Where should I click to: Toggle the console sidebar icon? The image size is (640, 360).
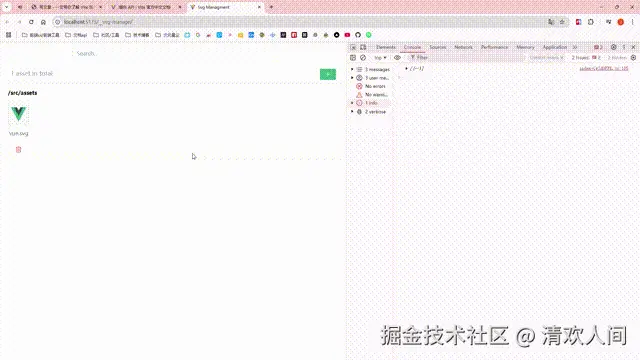click(x=353, y=58)
